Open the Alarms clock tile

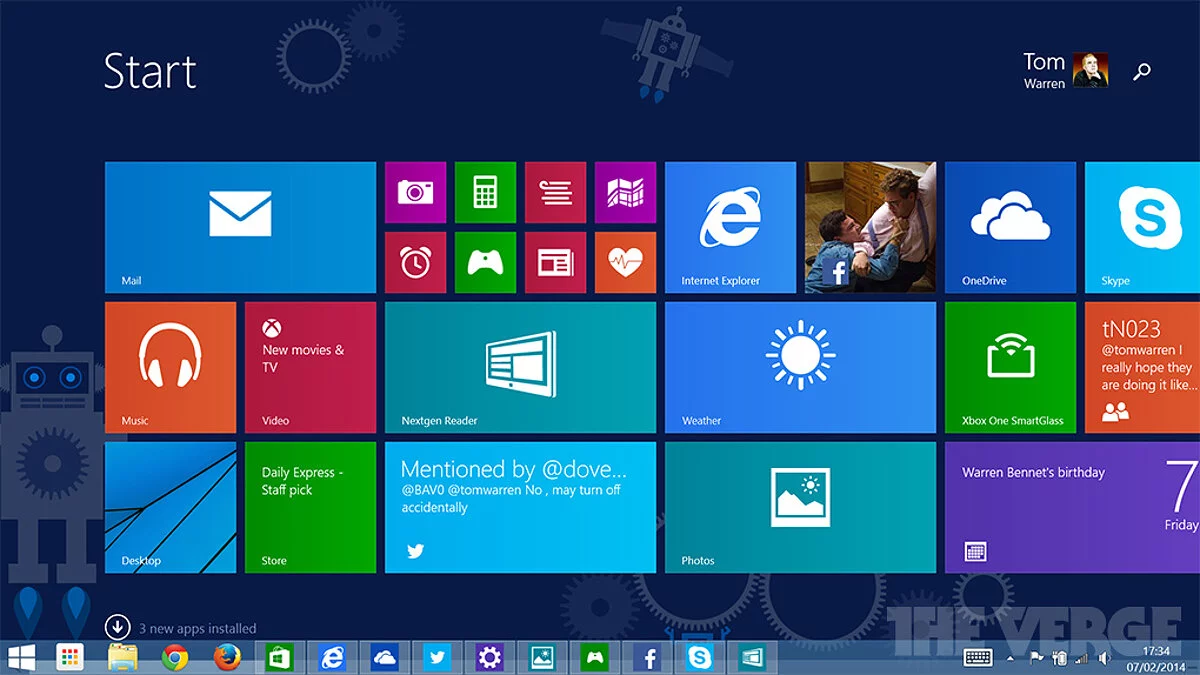[x=415, y=262]
